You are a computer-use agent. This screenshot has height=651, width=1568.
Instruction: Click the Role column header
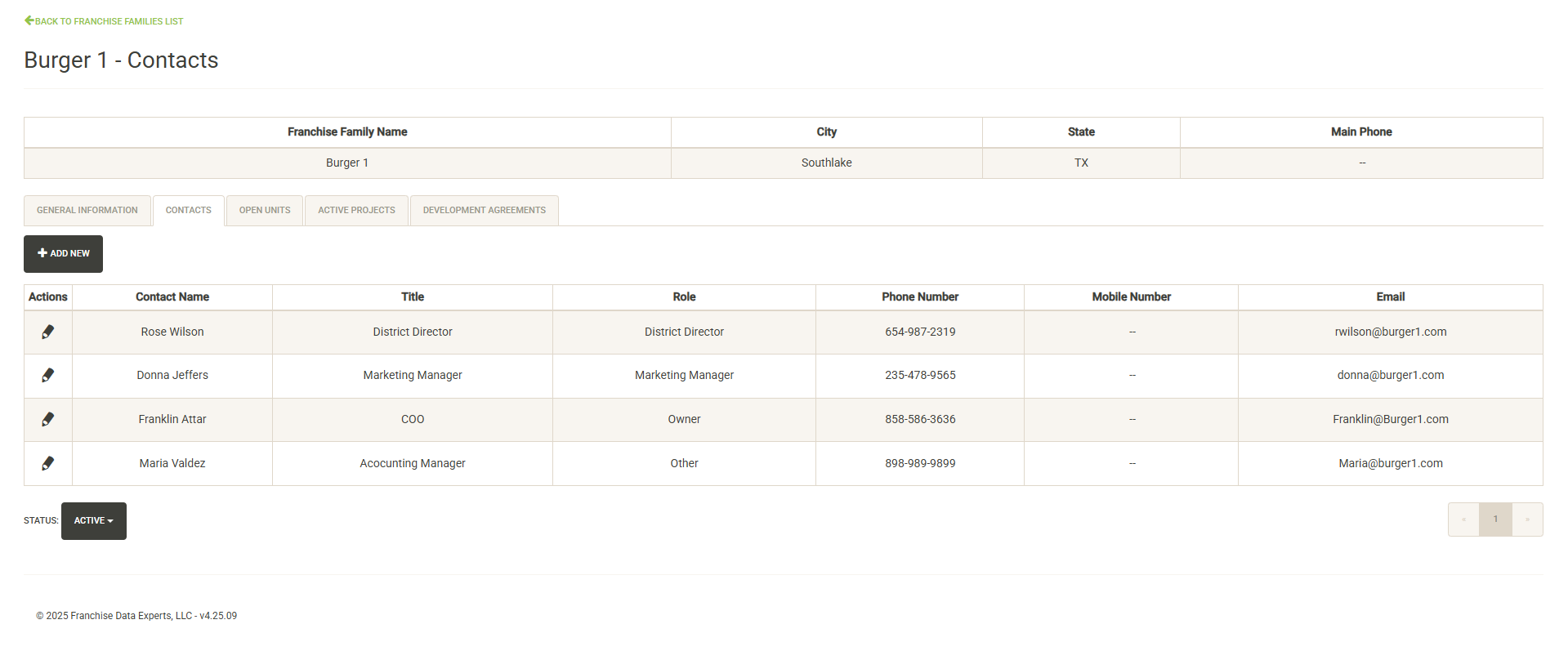coord(684,297)
